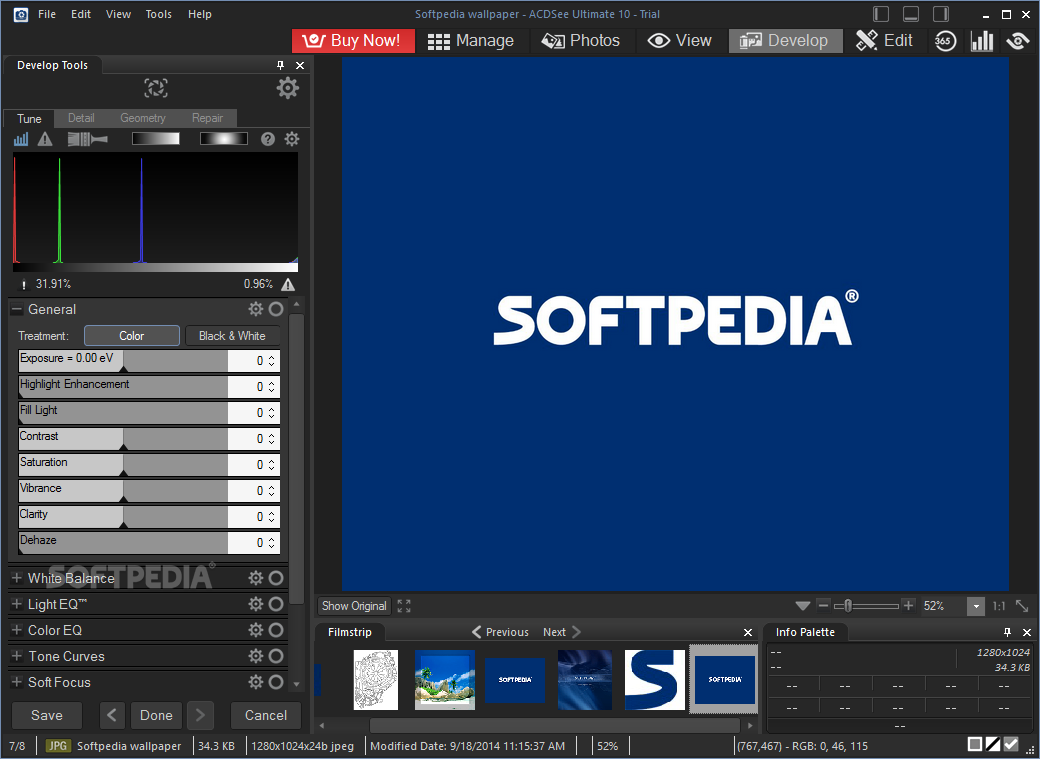Open the 365 mode icon

point(945,40)
